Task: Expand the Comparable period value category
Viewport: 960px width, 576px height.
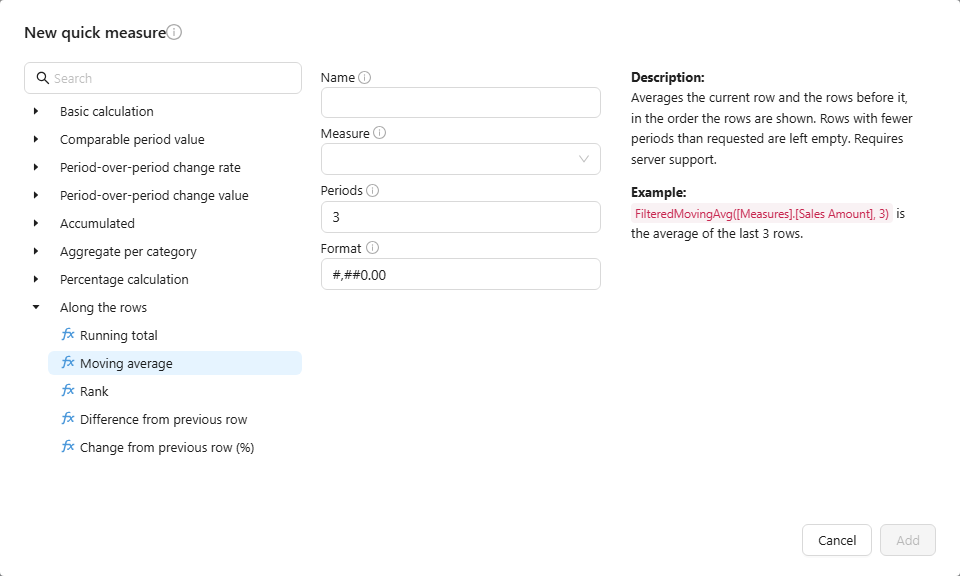Action: click(36, 140)
